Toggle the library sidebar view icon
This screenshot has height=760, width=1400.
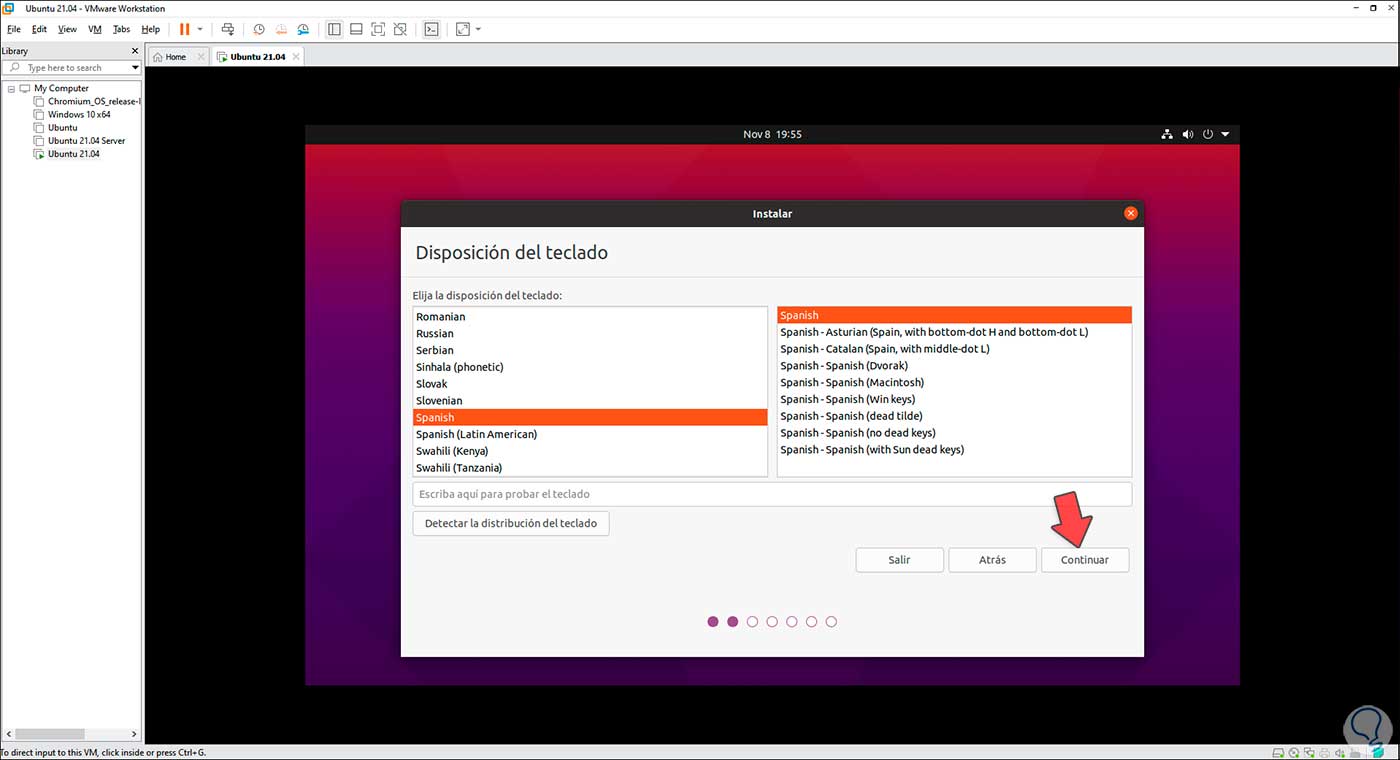click(x=334, y=29)
